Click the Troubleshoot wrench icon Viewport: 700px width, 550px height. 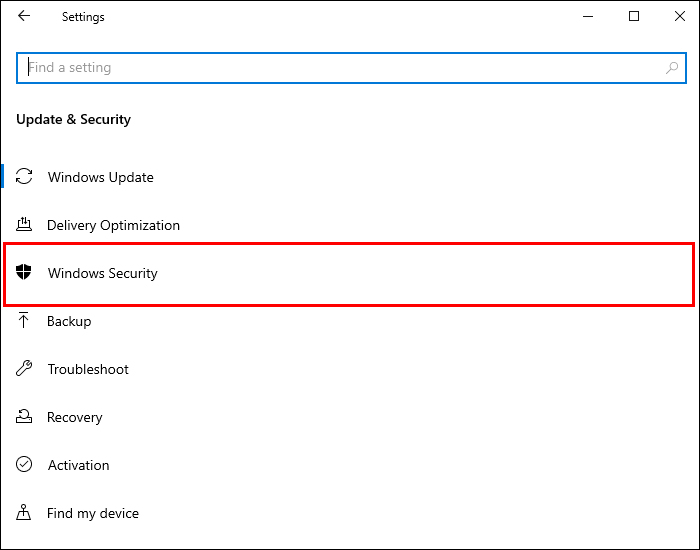pyautogui.click(x=25, y=369)
